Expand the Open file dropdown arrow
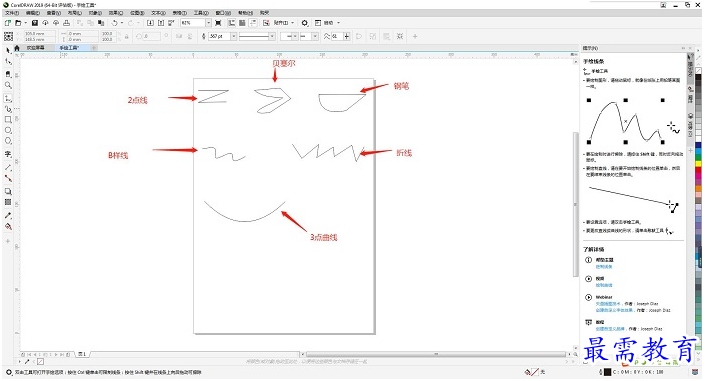This screenshot has height=381, width=705. (26, 22)
